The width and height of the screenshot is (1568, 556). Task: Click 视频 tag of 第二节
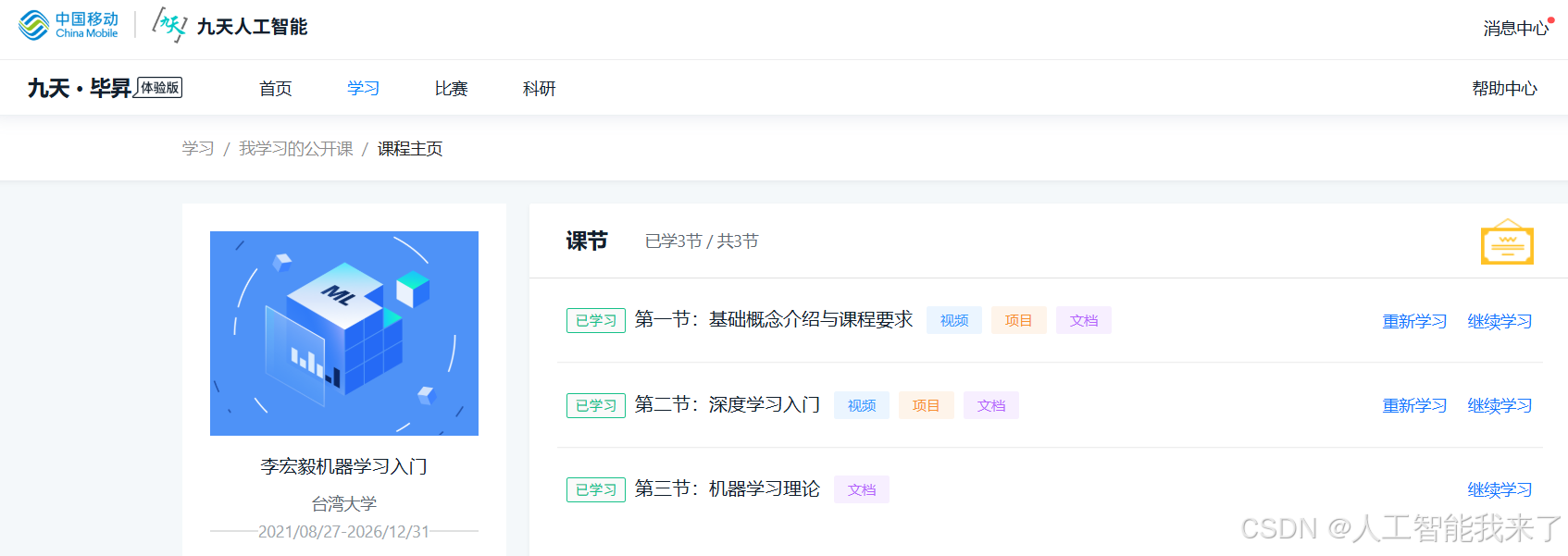(862, 405)
